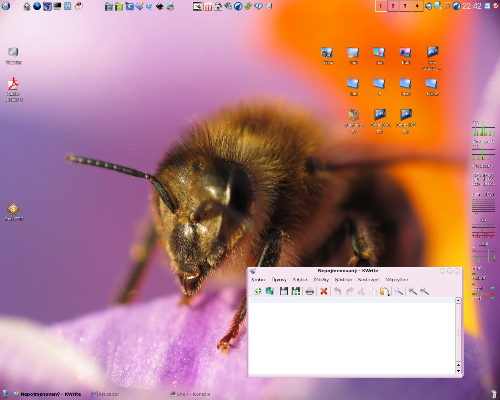Click the home folder icon in top panel
Image resolution: width=500 pixels, height=400 pixels.
pos(27,6)
